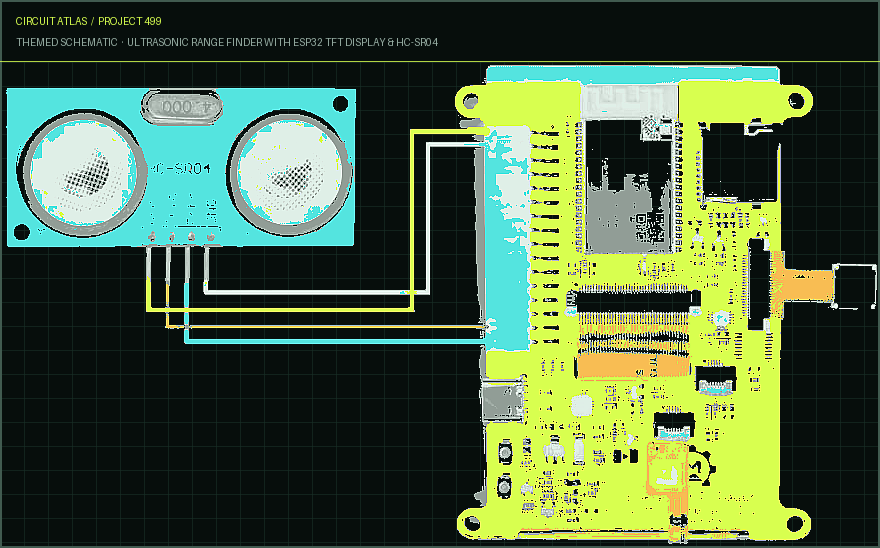
Task: Click the lower push button on the board
Action: click(x=505, y=486)
